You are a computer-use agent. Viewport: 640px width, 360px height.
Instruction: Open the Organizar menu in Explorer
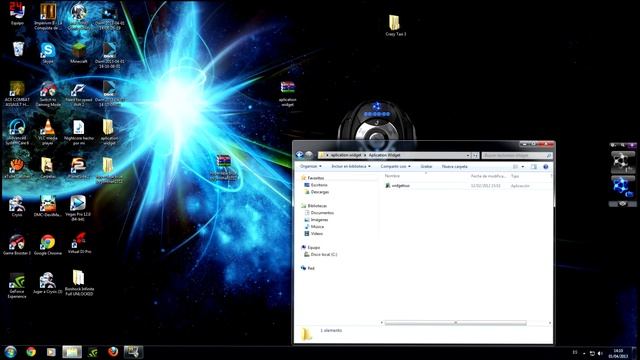tap(311, 167)
